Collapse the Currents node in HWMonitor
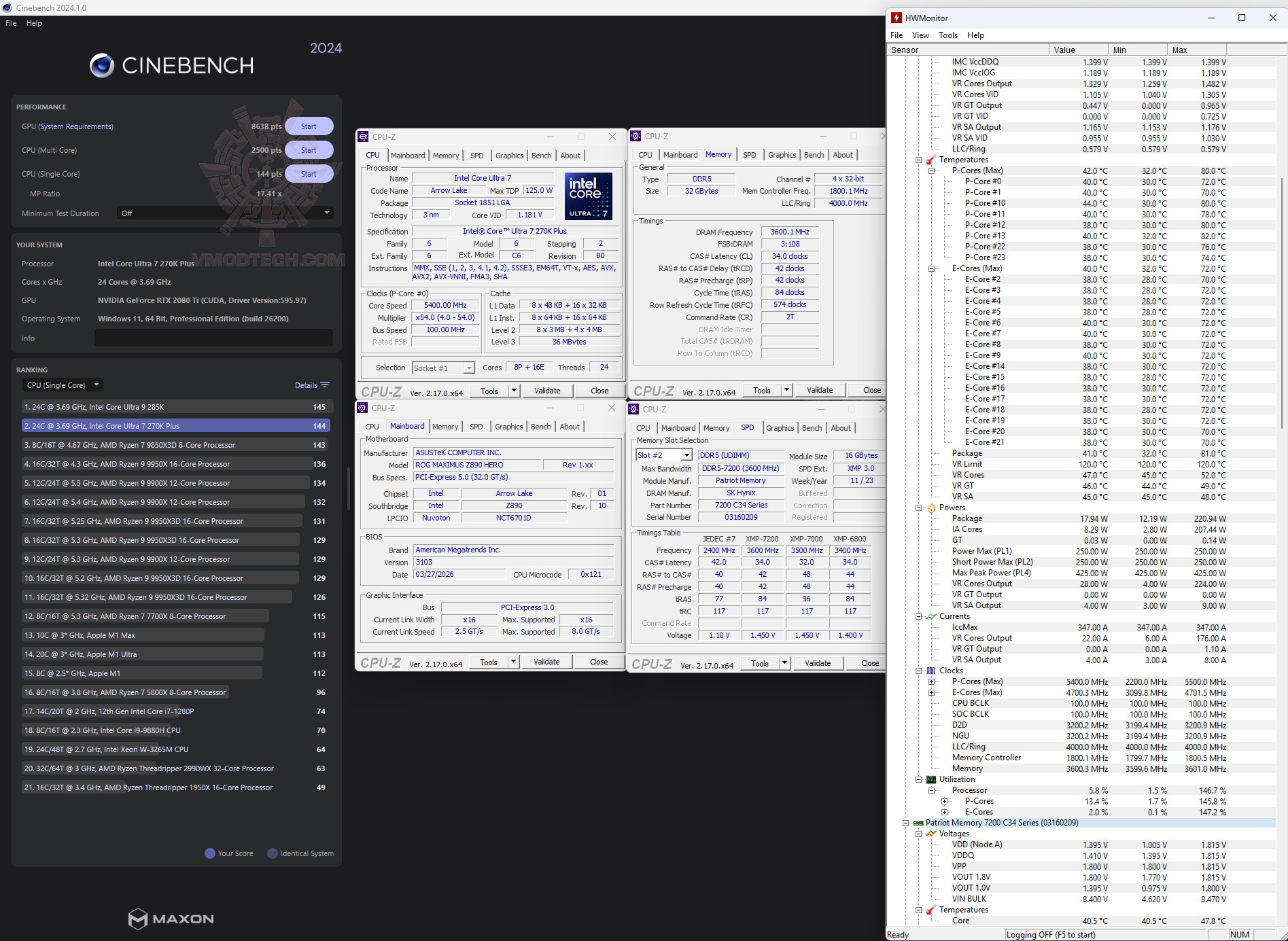Image resolution: width=1288 pixels, height=941 pixels. tap(918, 616)
